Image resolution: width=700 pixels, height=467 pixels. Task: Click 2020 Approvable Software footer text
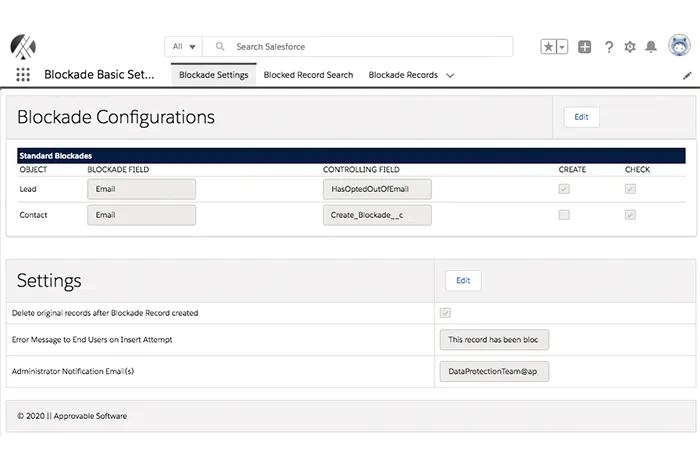[72, 416]
